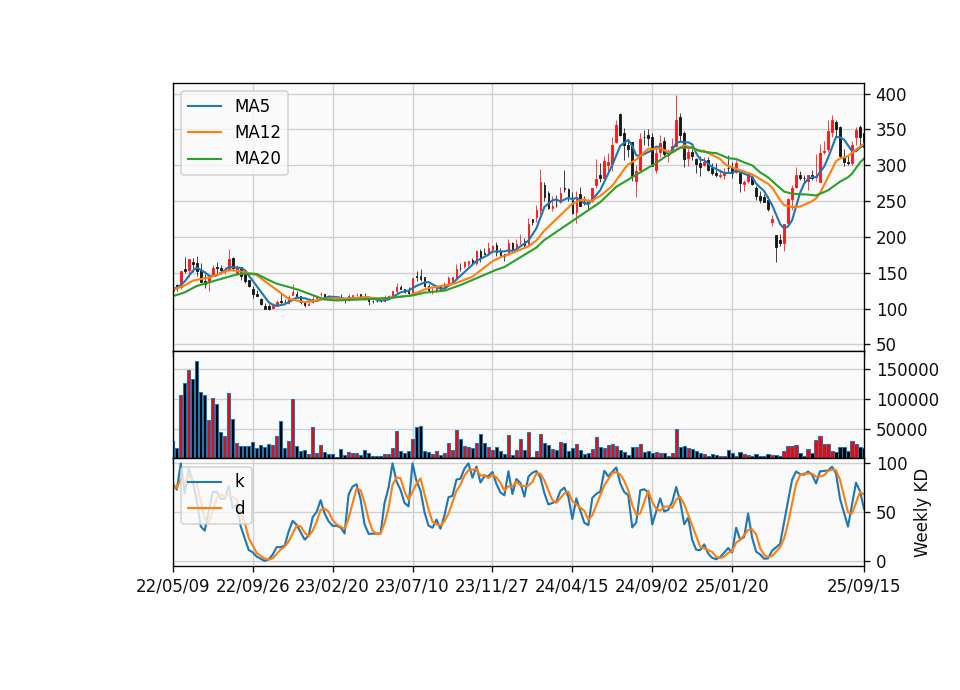Click the d legend label in KD panel
This screenshot has width=960, height=690.
click(239, 508)
